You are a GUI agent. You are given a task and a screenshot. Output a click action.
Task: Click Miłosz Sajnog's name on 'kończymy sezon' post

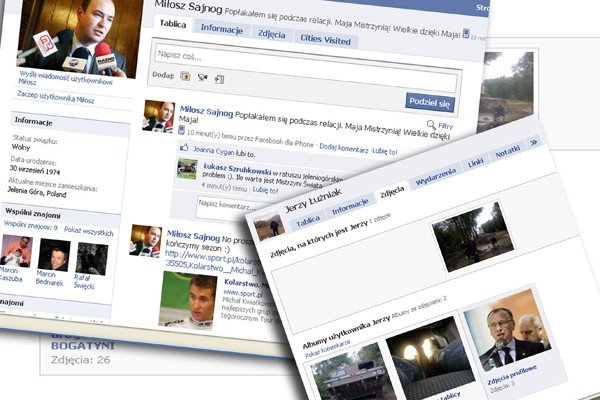click(x=193, y=236)
